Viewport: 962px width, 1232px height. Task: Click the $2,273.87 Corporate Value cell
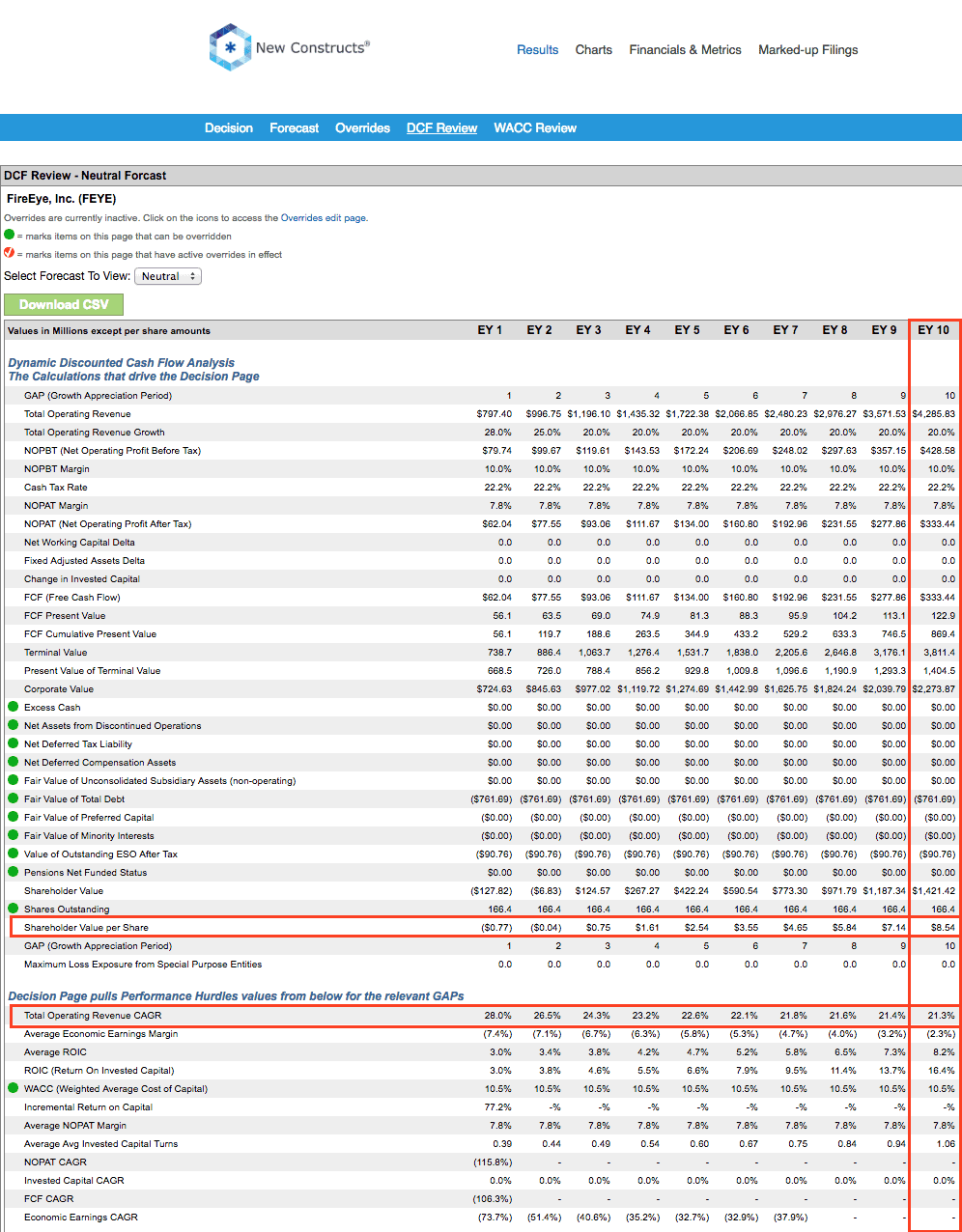pos(933,688)
